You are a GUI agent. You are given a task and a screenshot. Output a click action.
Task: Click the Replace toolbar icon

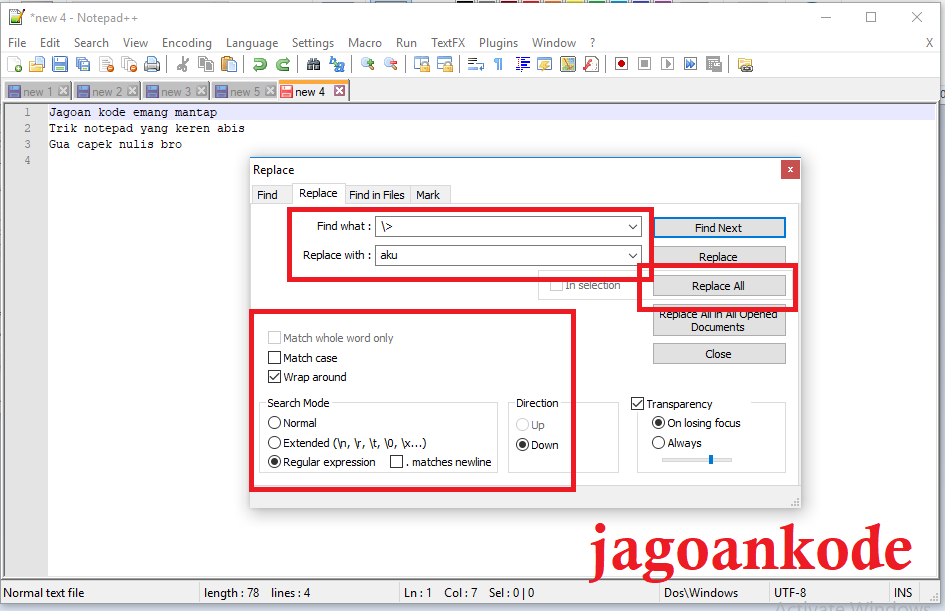[x=336, y=64]
